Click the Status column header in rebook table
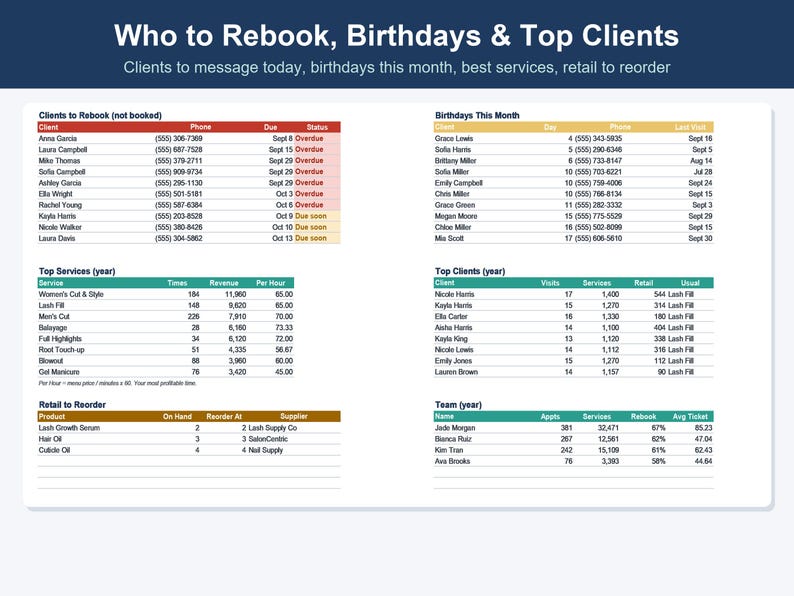This screenshot has height=596, width=794. tap(317, 127)
